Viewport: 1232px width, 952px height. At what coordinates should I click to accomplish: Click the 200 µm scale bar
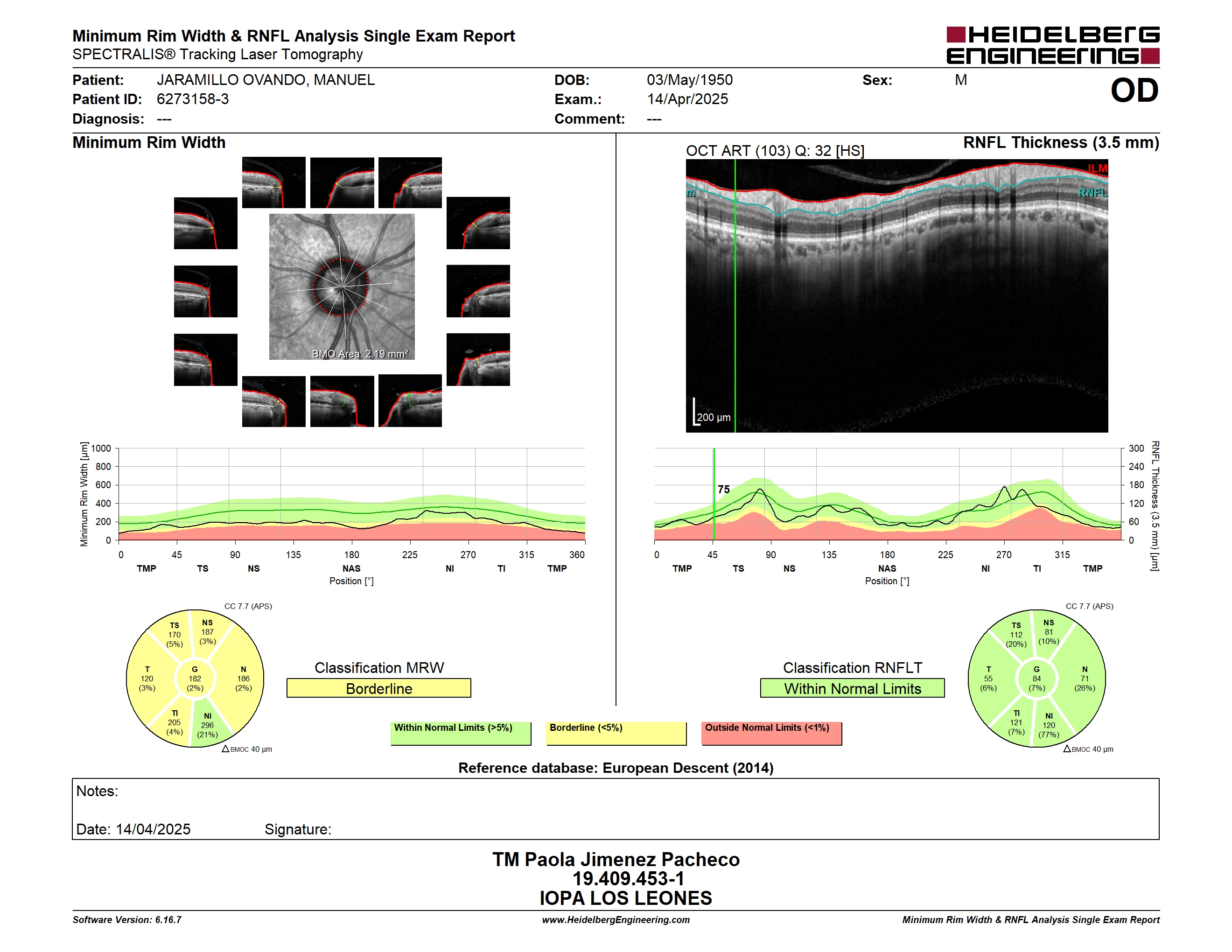point(712,412)
